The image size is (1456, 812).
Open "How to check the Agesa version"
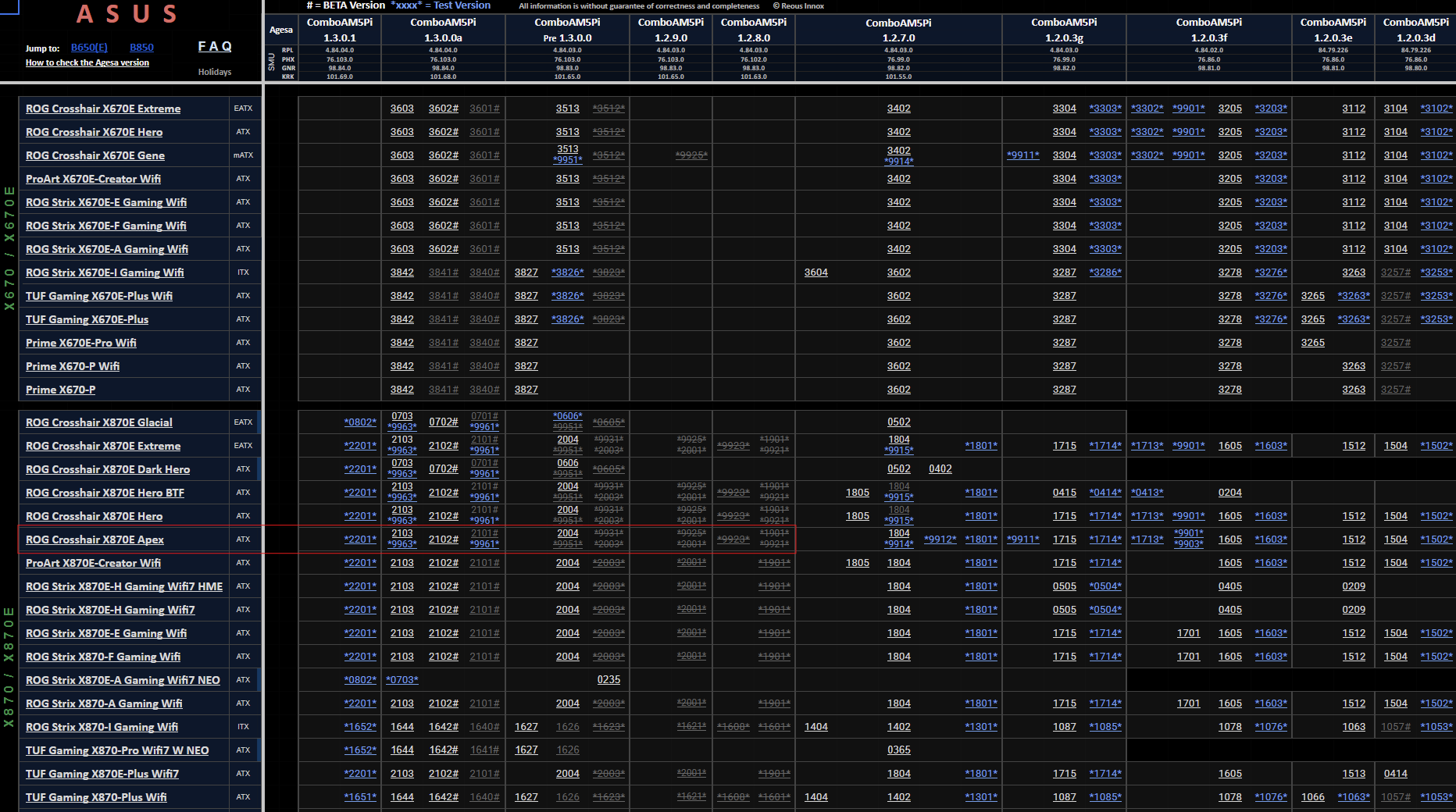[x=87, y=62]
